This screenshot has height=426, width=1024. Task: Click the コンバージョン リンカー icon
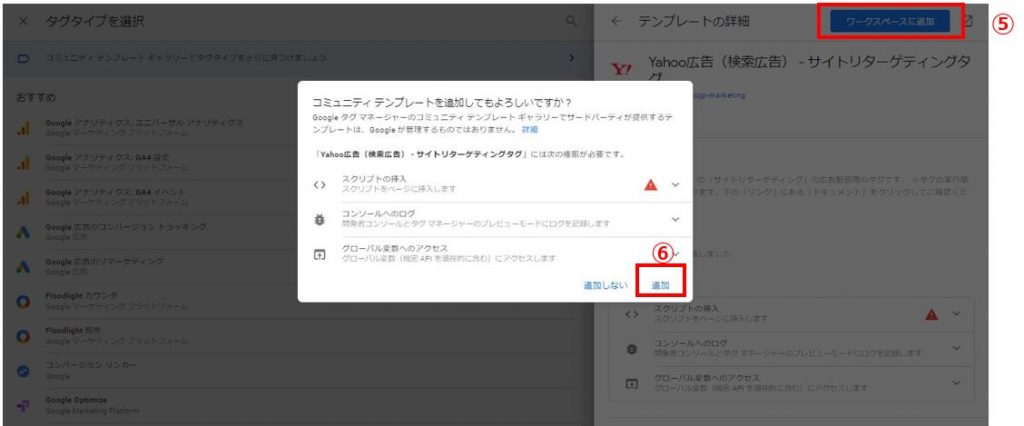pyautogui.click(x=23, y=371)
